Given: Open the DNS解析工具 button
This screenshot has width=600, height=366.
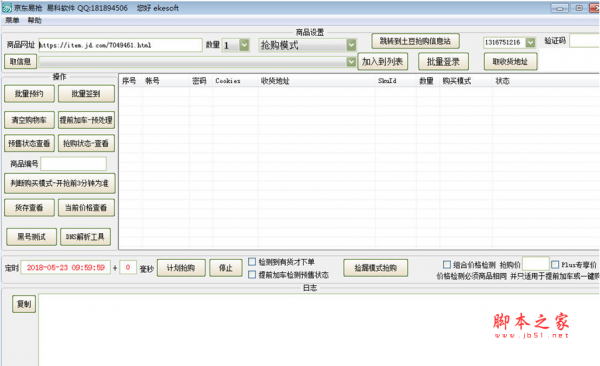Looking at the screenshot, I should point(85,237).
